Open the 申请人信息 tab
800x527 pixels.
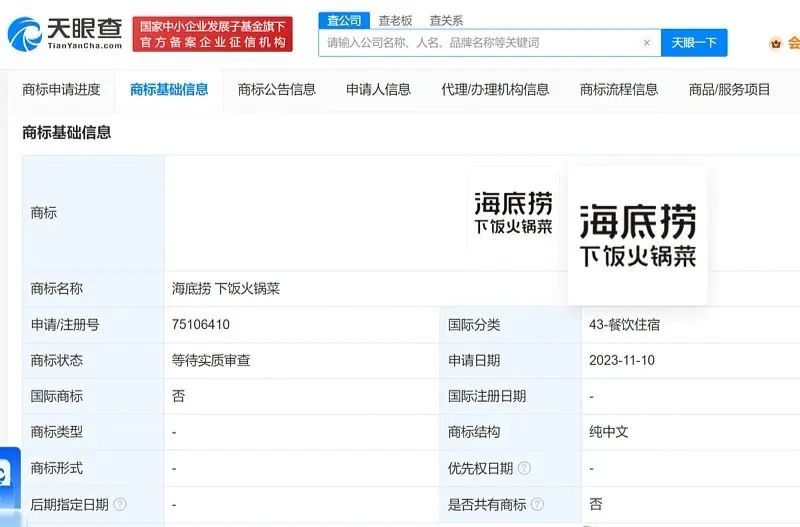379,90
